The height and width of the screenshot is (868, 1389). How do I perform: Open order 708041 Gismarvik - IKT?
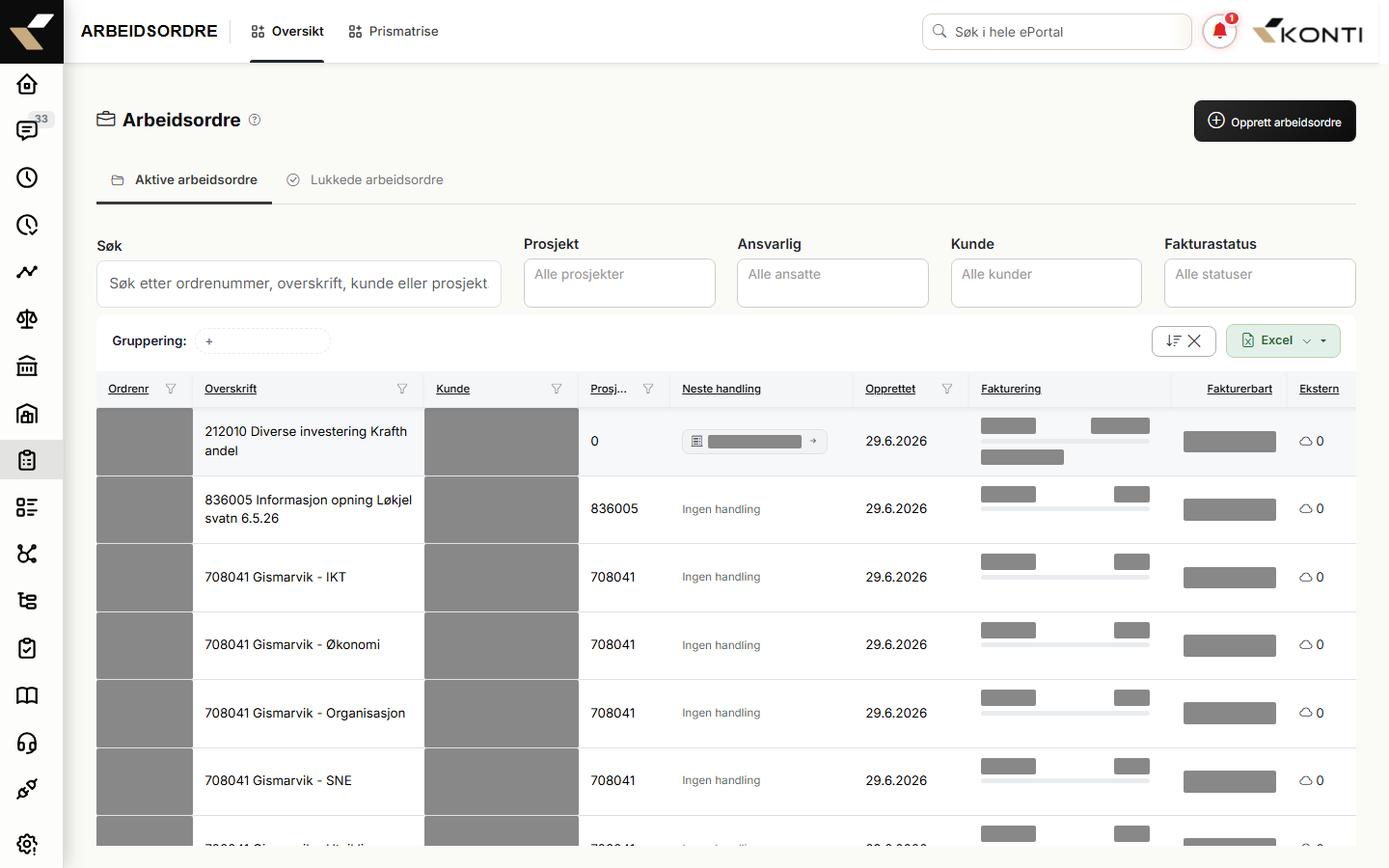pyautogui.click(x=275, y=577)
